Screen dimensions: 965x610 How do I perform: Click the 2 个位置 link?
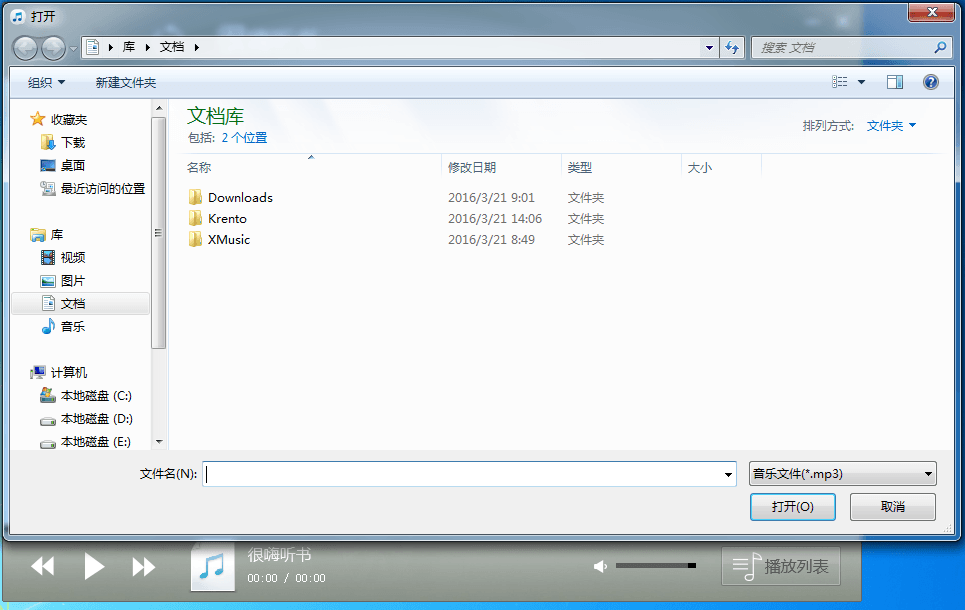244,138
